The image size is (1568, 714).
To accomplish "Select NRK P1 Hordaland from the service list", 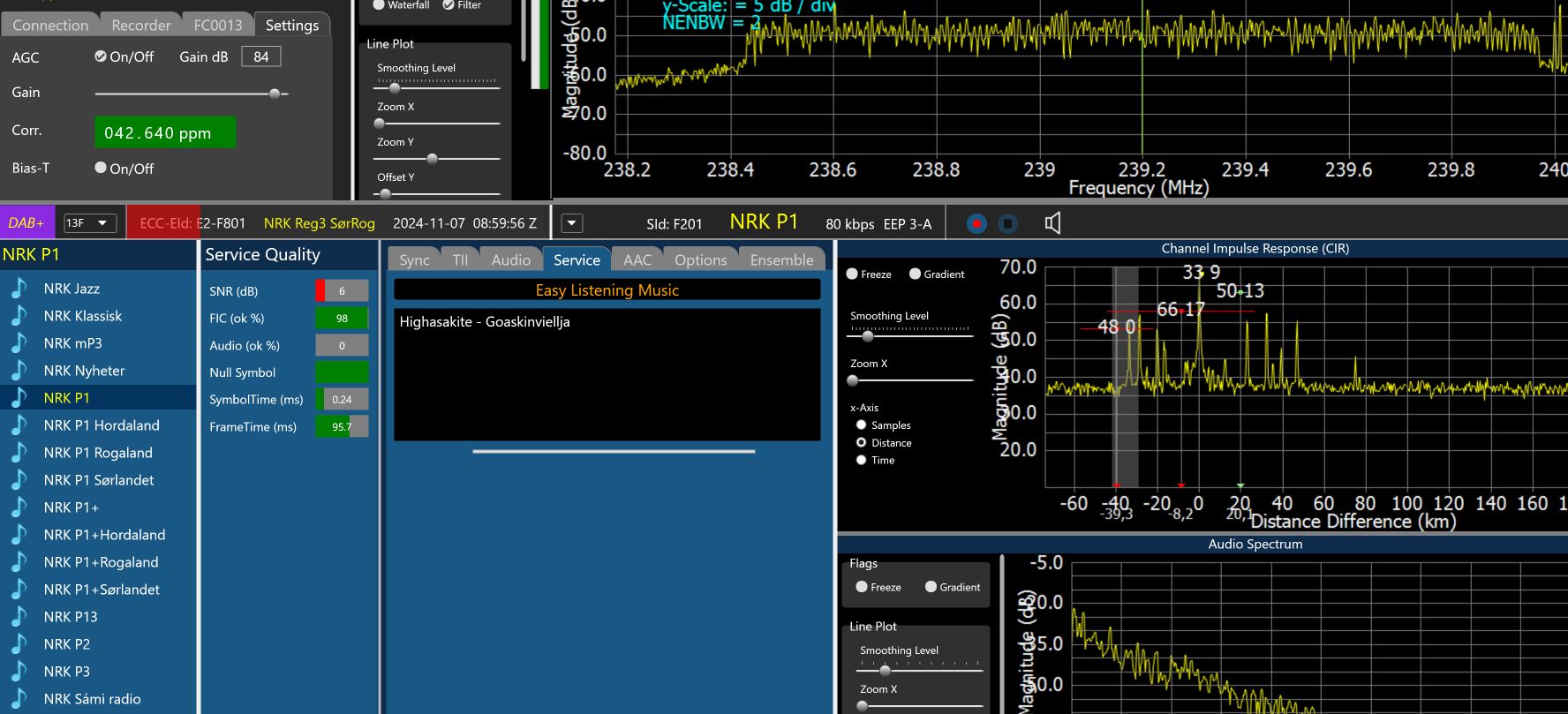I will coord(102,425).
